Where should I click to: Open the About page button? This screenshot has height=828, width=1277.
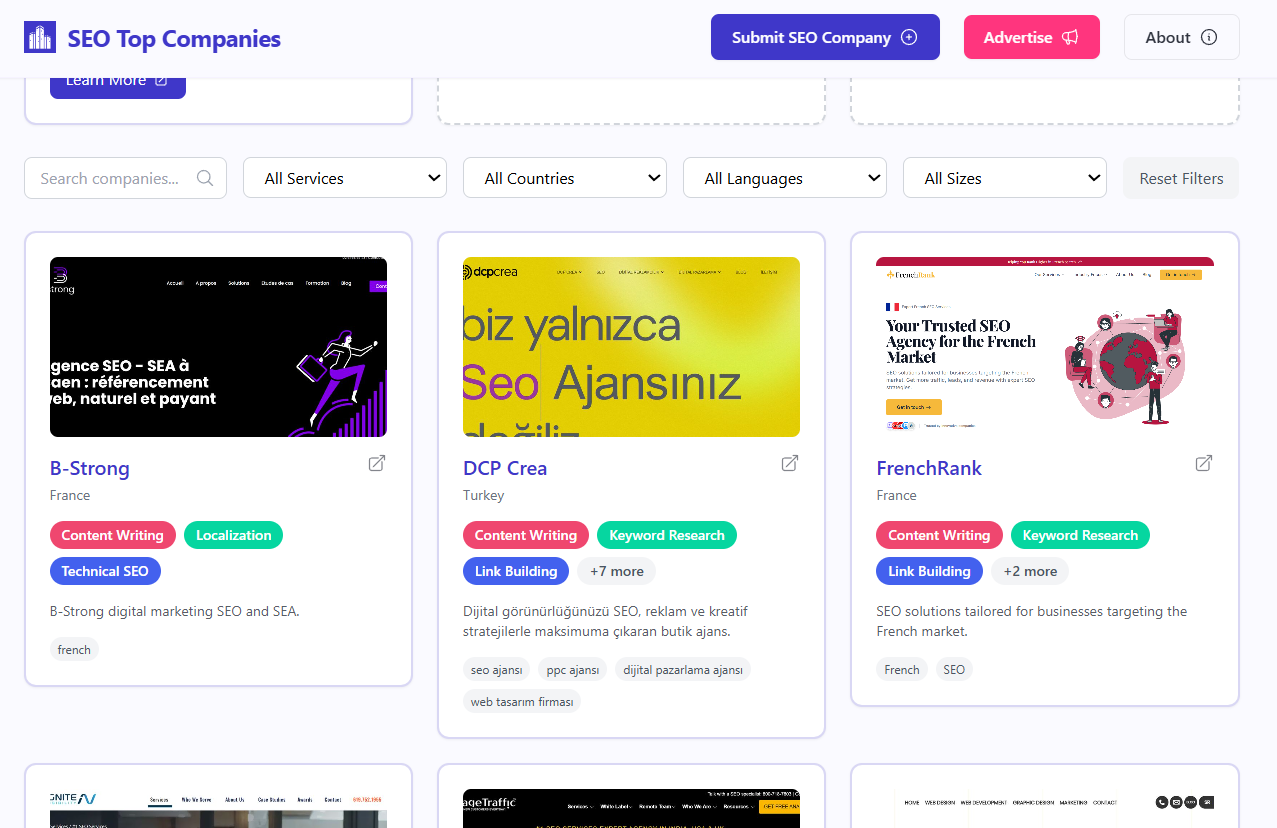pyautogui.click(x=1182, y=37)
